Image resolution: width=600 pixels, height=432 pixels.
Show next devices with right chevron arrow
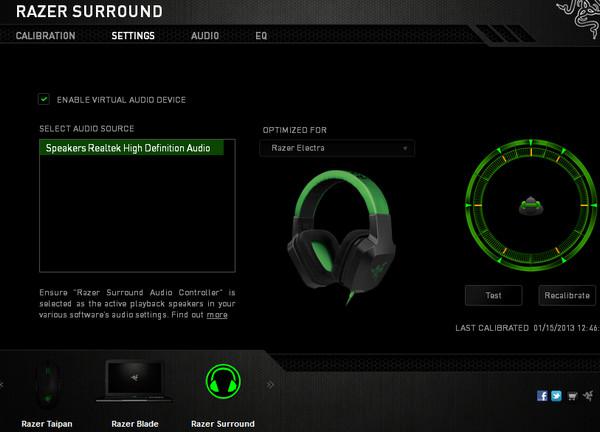270,385
